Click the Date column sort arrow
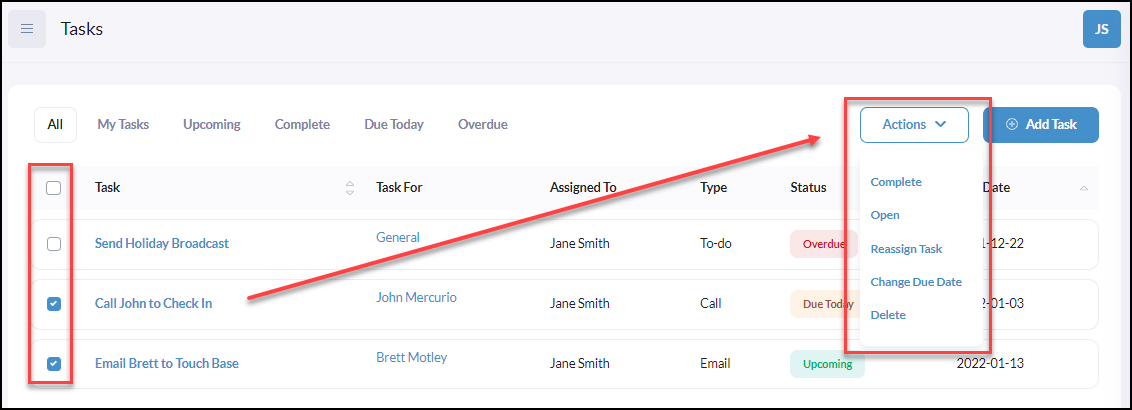This screenshot has width=1132, height=410. pyautogui.click(x=1084, y=188)
